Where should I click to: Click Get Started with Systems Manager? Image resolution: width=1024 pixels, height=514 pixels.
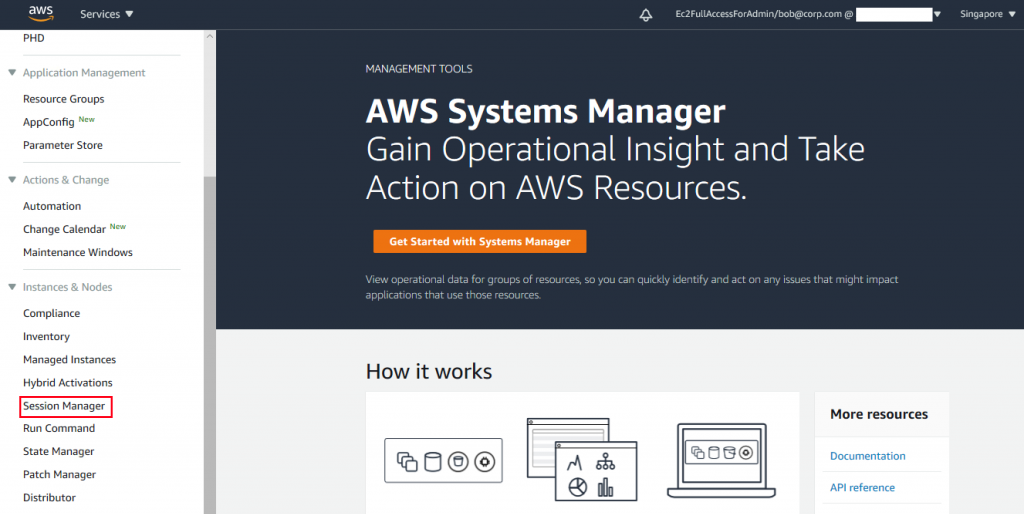pyautogui.click(x=480, y=241)
